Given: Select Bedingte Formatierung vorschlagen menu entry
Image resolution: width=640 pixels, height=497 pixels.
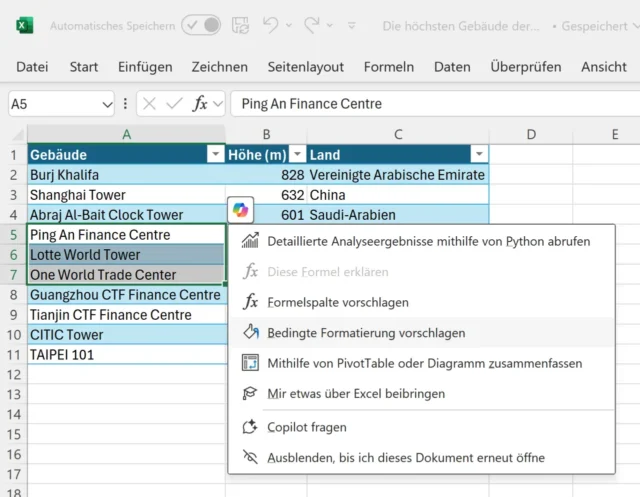Looking at the screenshot, I should [366, 333].
